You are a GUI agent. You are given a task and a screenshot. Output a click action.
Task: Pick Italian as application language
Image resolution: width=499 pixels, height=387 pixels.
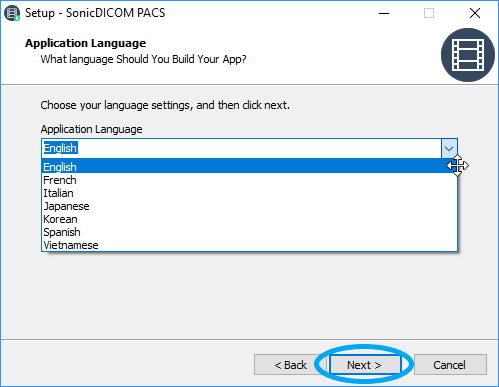[x=249, y=193]
